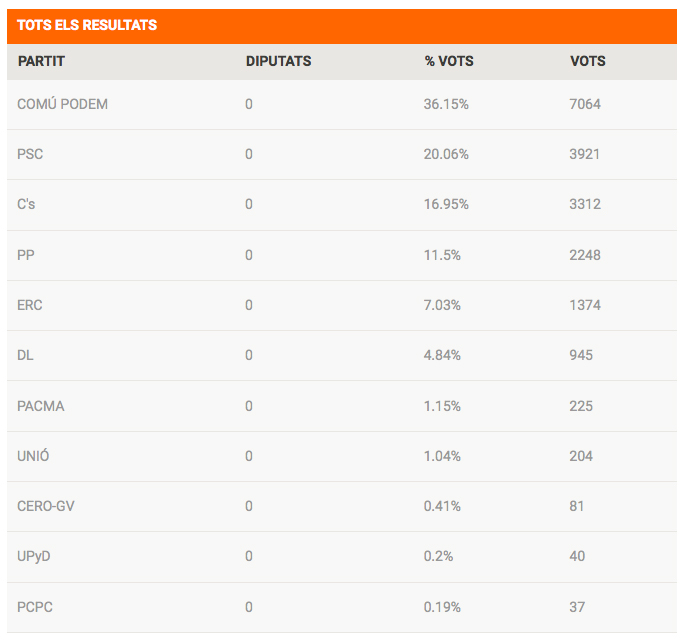The width and height of the screenshot is (684, 640).
Task: Click the PP party name
Action: (26, 255)
